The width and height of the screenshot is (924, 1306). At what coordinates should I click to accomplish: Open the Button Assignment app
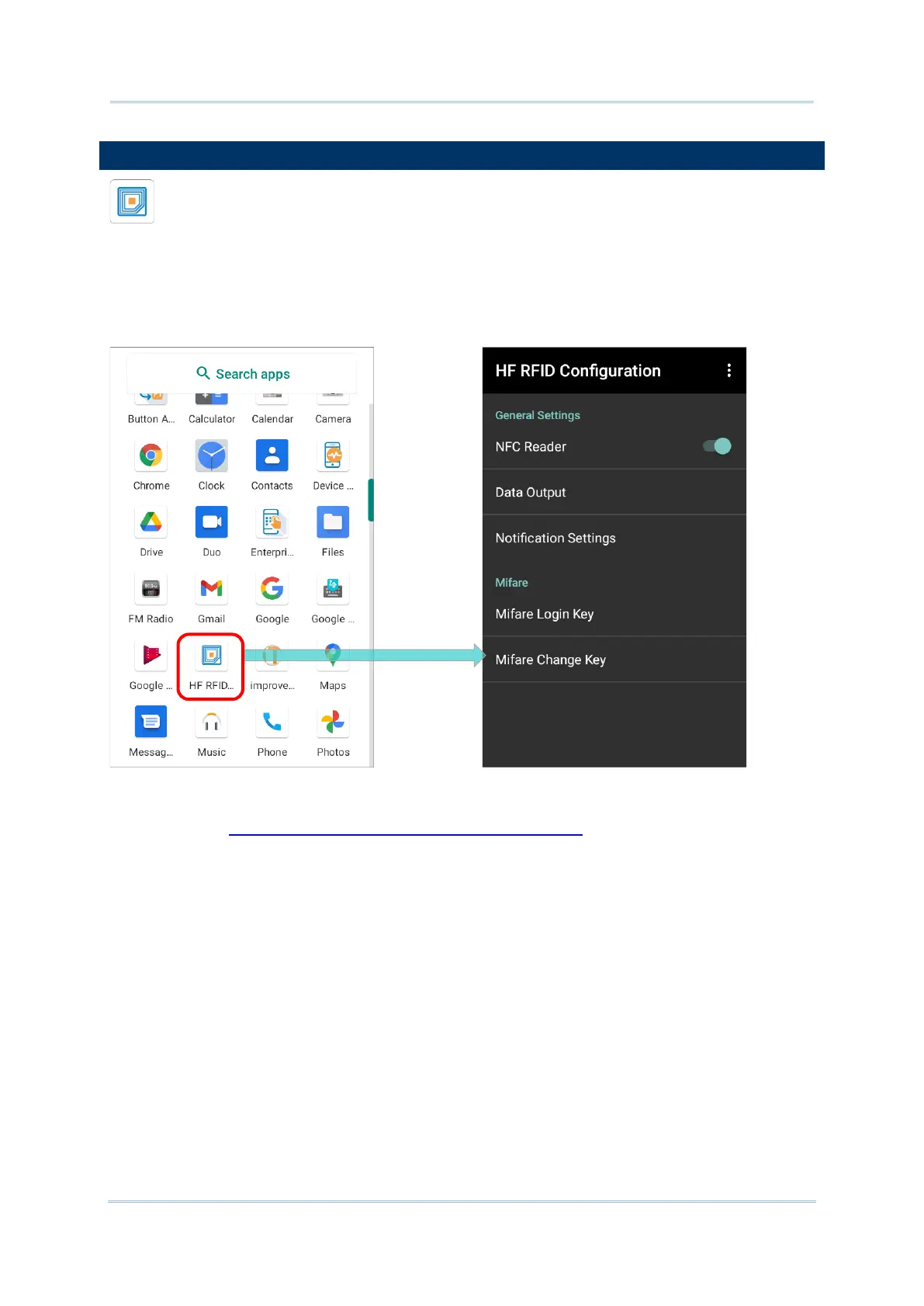click(151, 400)
